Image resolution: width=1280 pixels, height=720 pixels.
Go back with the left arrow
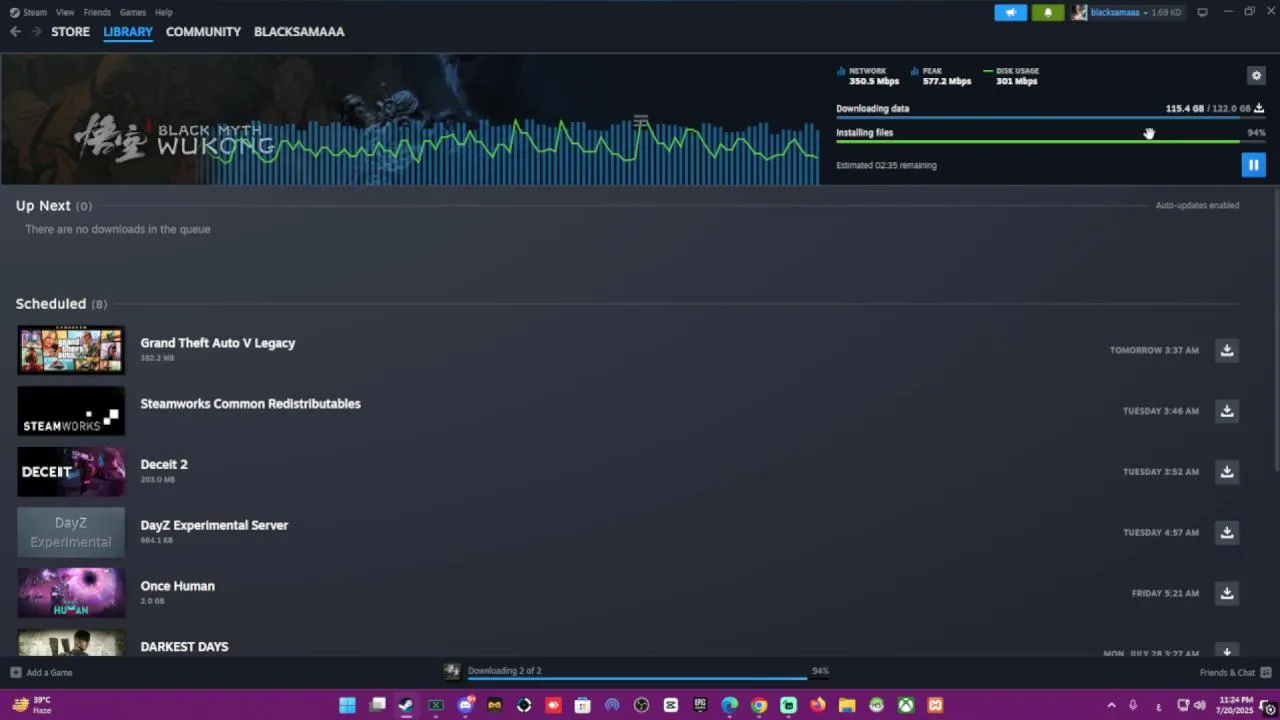pyautogui.click(x=15, y=32)
